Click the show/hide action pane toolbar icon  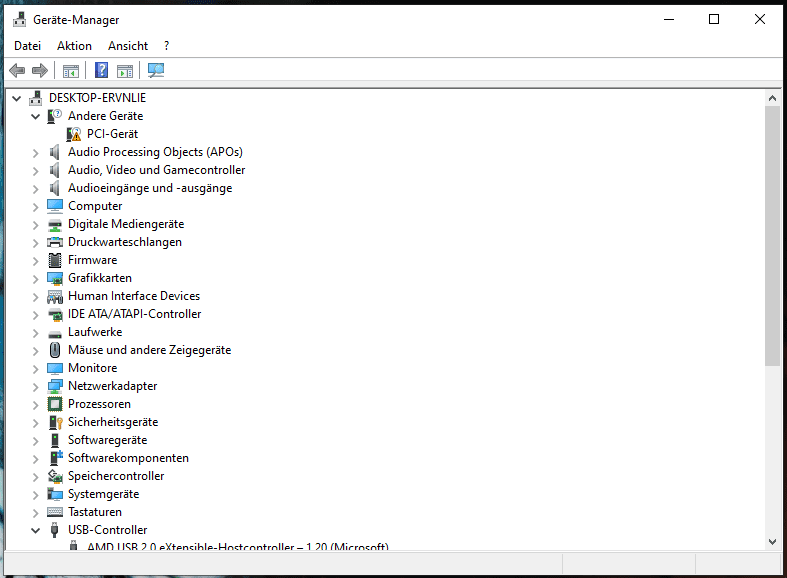click(125, 71)
